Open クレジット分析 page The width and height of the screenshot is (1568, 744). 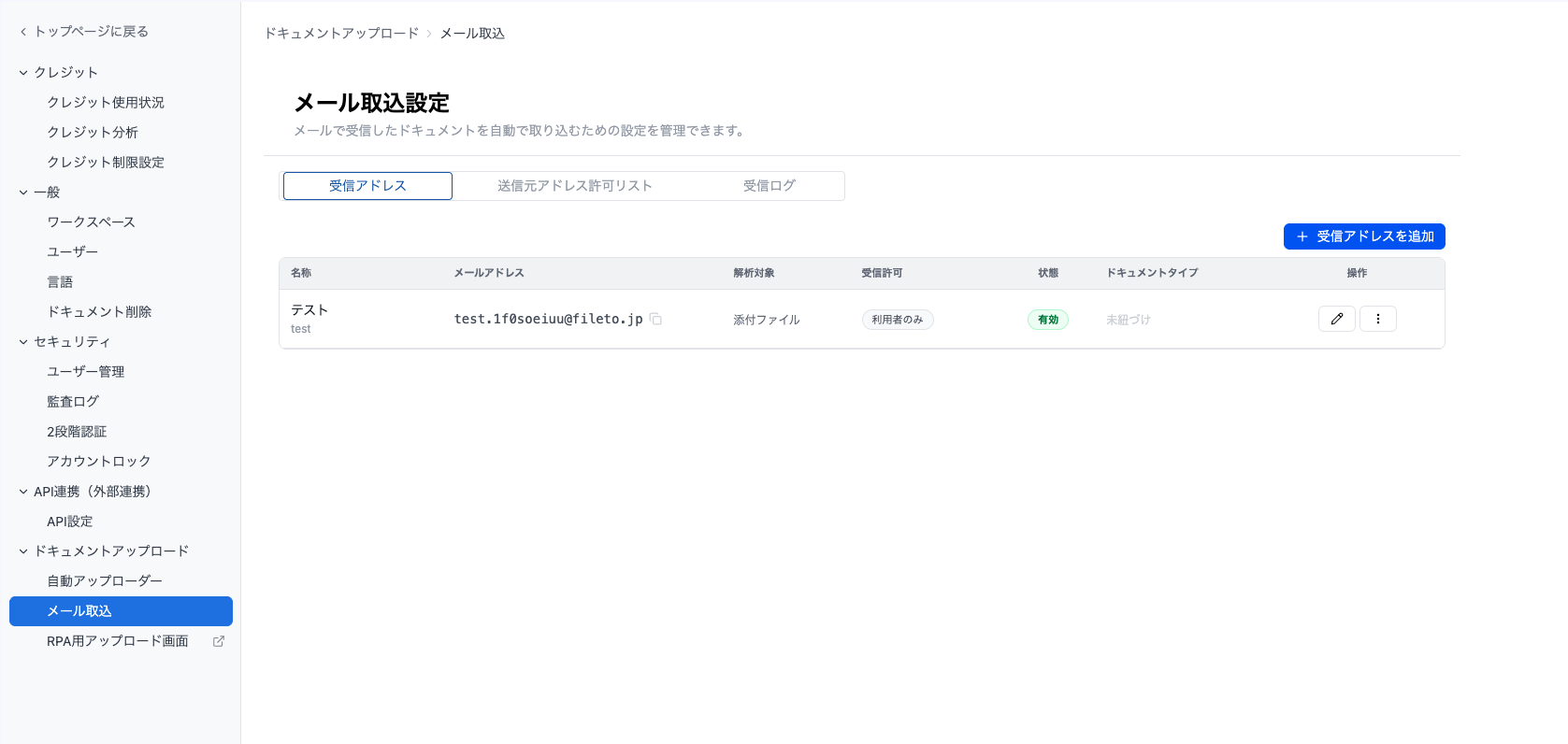coord(93,133)
